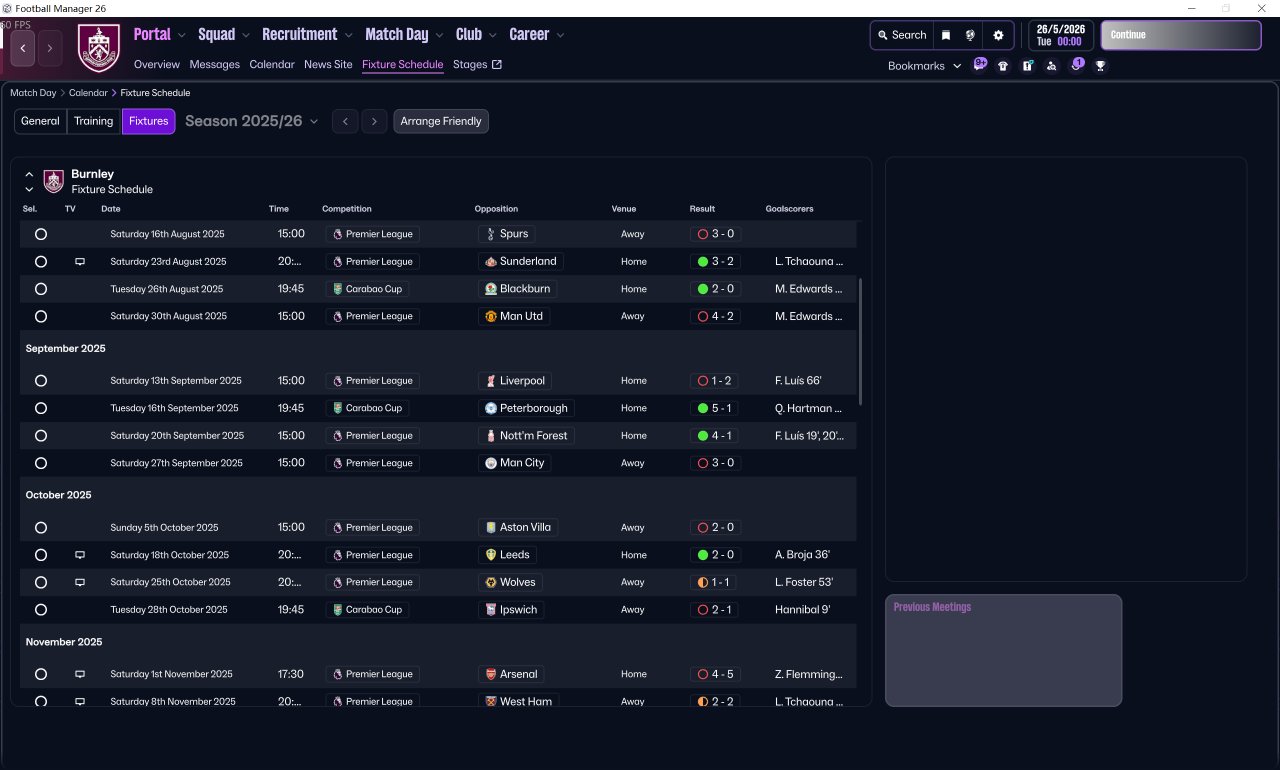Click the trophy icon in the bookmarks bar
The width and height of the screenshot is (1280, 770).
point(1100,66)
